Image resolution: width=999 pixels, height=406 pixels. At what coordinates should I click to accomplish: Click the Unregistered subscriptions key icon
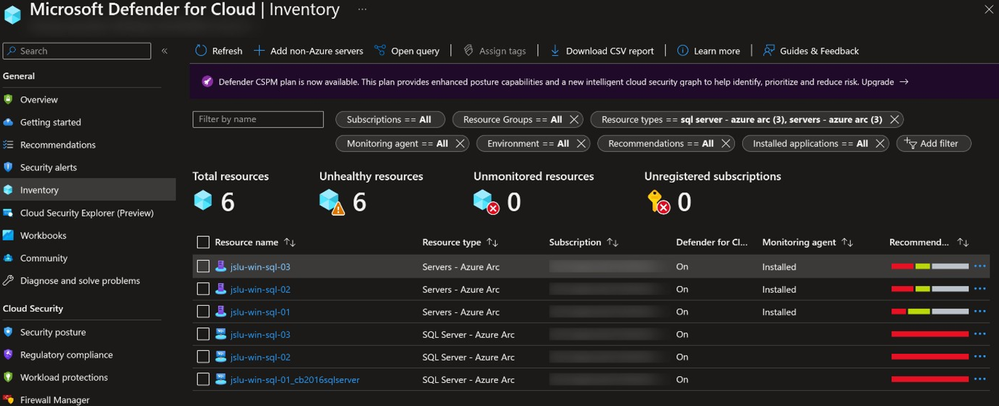tap(658, 202)
